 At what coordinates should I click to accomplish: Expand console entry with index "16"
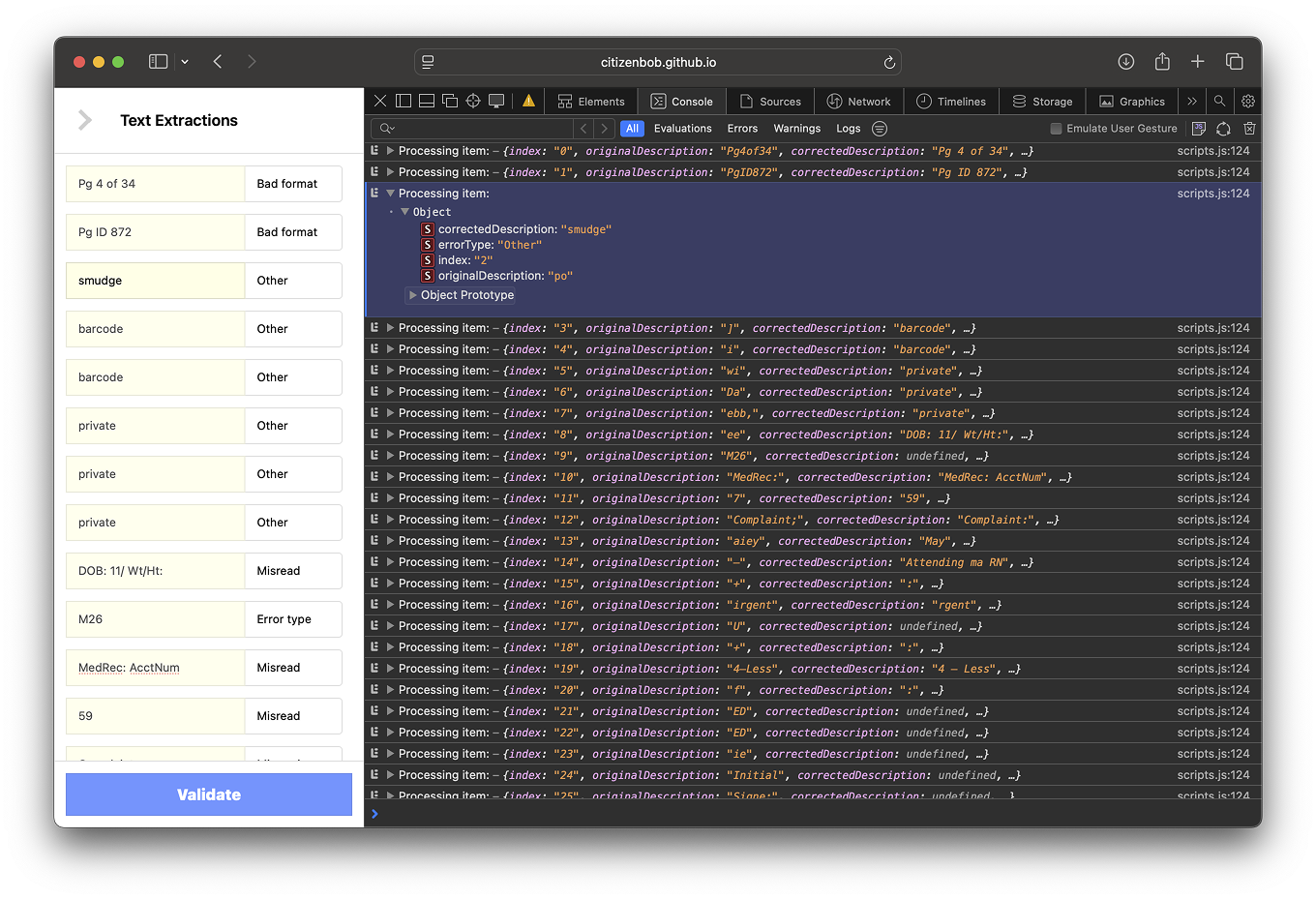(x=390, y=605)
